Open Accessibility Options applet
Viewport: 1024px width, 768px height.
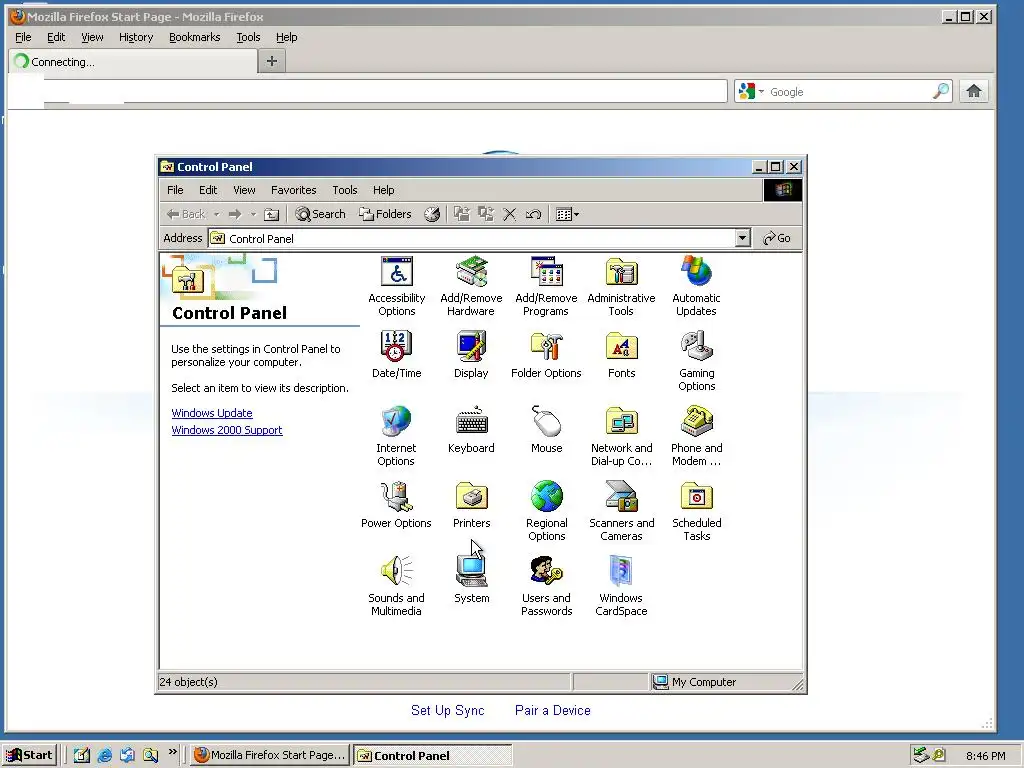coord(396,287)
